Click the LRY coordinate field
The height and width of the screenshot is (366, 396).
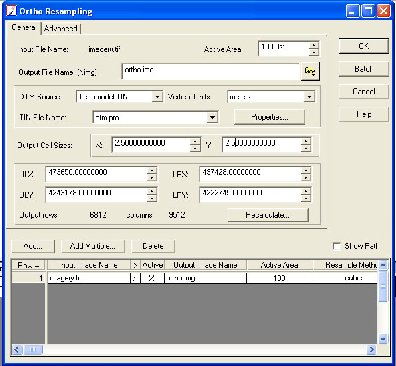pyautogui.click(x=250, y=195)
